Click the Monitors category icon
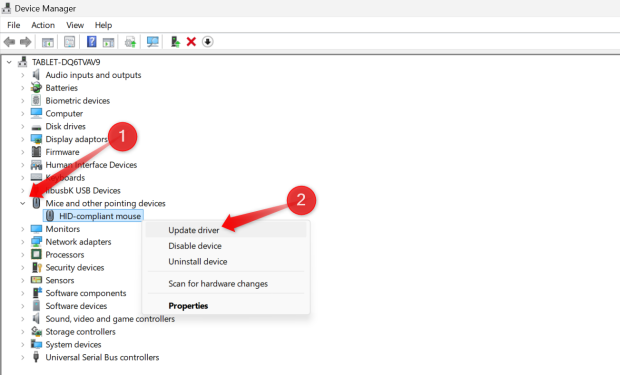This screenshot has height=375, width=620. click(x=36, y=229)
